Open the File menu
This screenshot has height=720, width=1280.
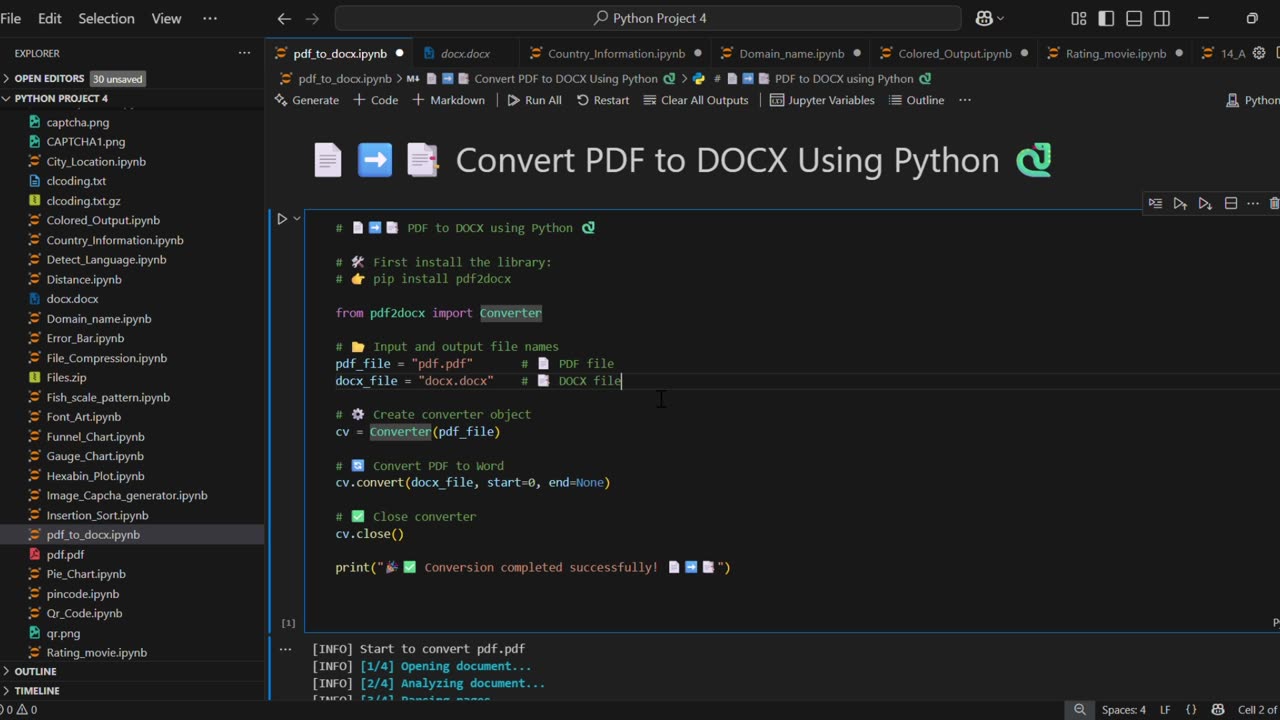(x=11, y=18)
